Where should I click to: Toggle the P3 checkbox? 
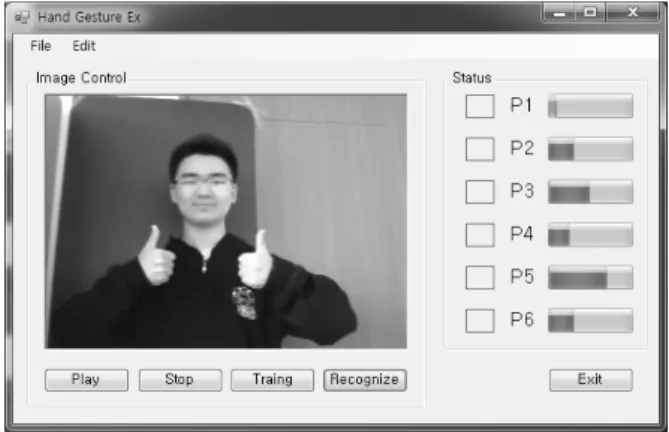pos(480,191)
